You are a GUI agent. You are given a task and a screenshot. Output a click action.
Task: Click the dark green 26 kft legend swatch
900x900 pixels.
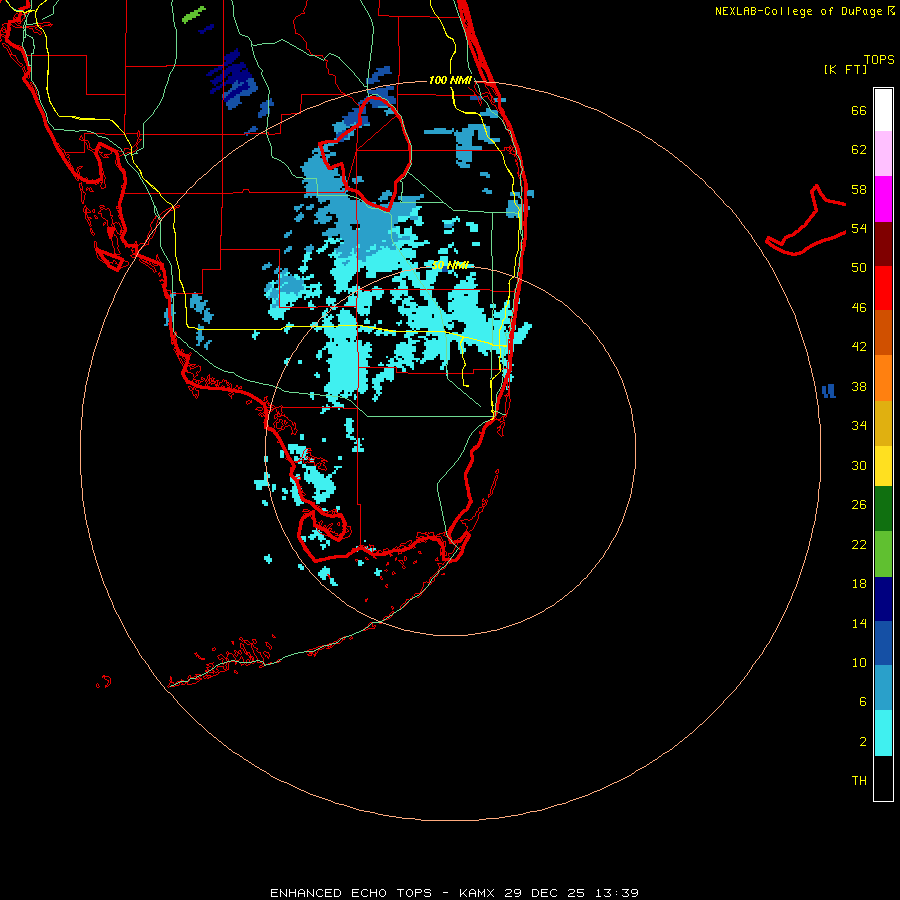click(883, 509)
